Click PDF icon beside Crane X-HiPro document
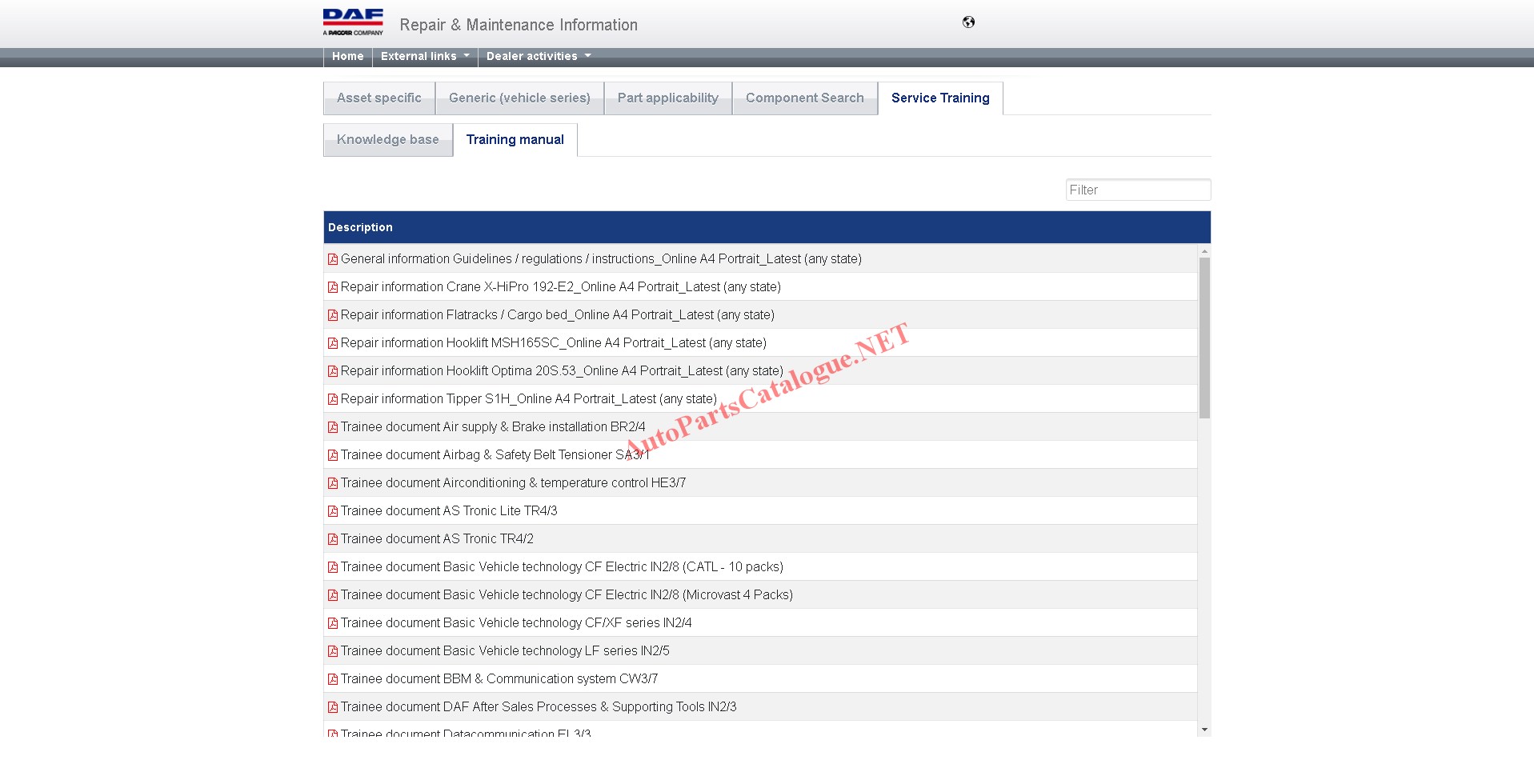This screenshot has width=1534, height=784. pyautogui.click(x=333, y=287)
